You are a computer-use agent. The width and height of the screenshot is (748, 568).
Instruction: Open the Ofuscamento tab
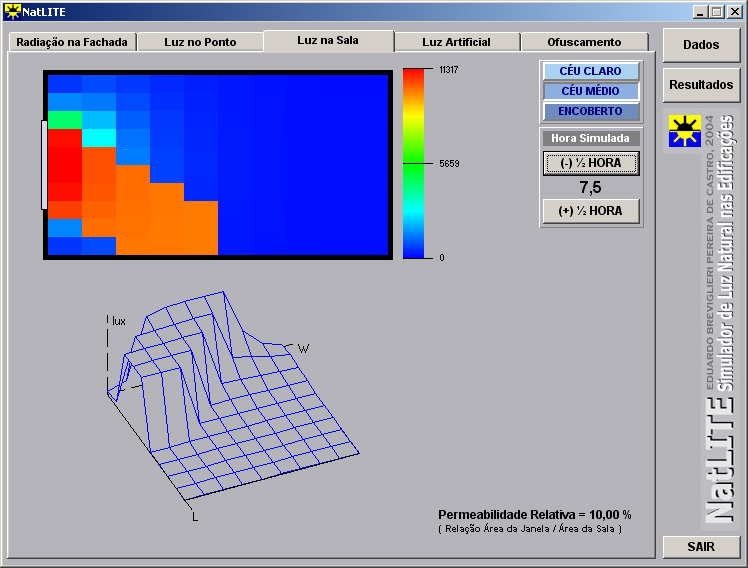[584, 42]
